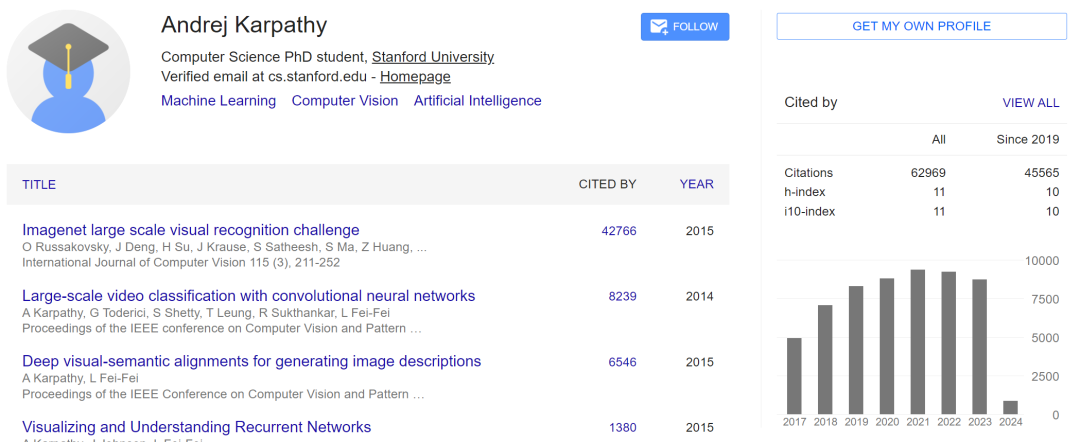The width and height of the screenshot is (1080, 442).
Task: Click the 2024 bar in citation chart
Action: 1010,407
